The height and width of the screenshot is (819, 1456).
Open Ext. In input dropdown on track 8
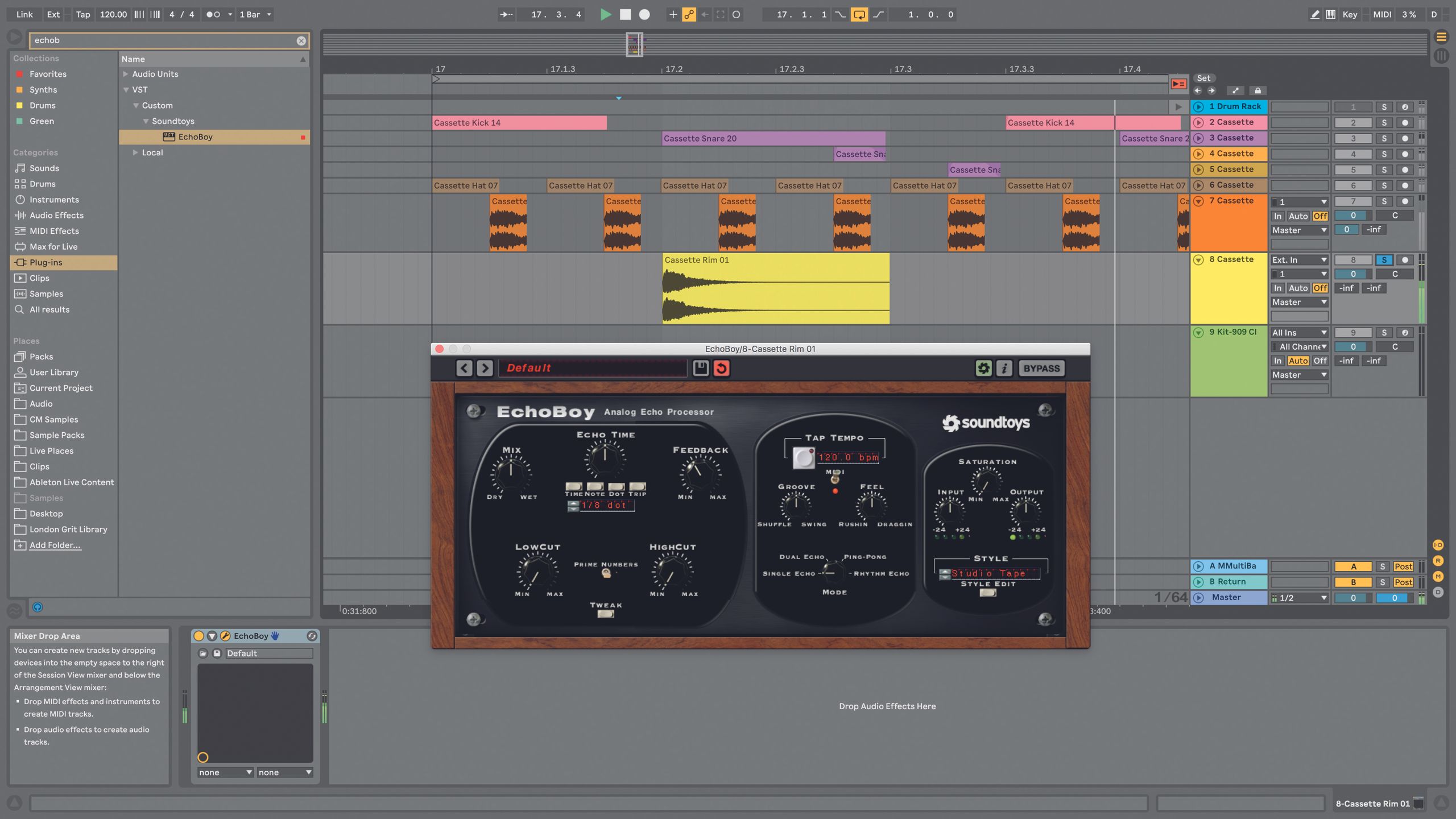1299,260
